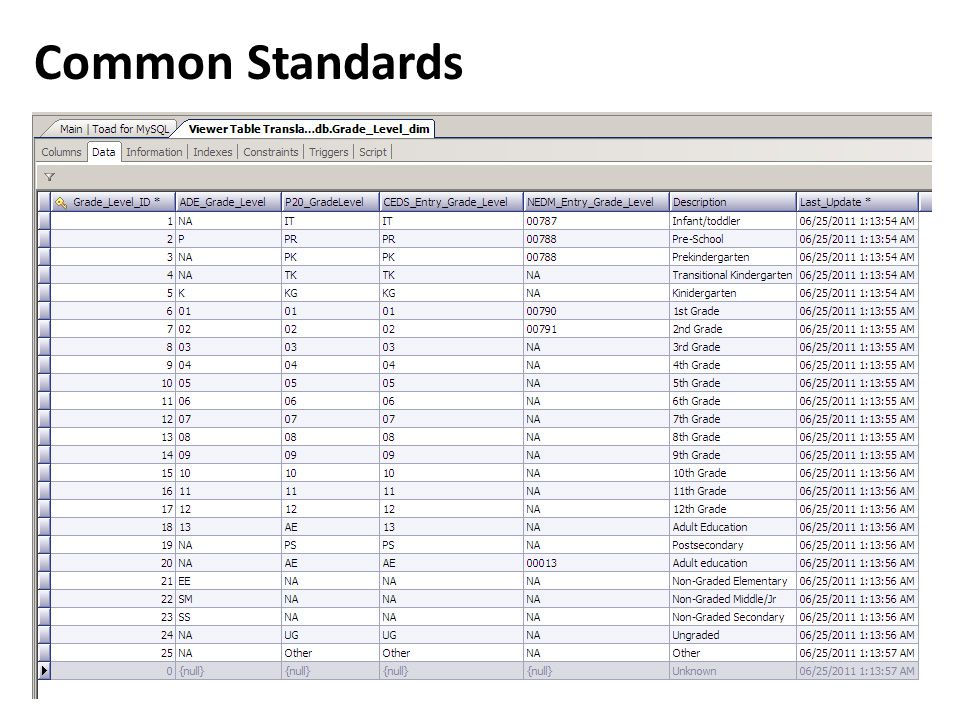
Task: Select the Data tab
Action: (103, 152)
